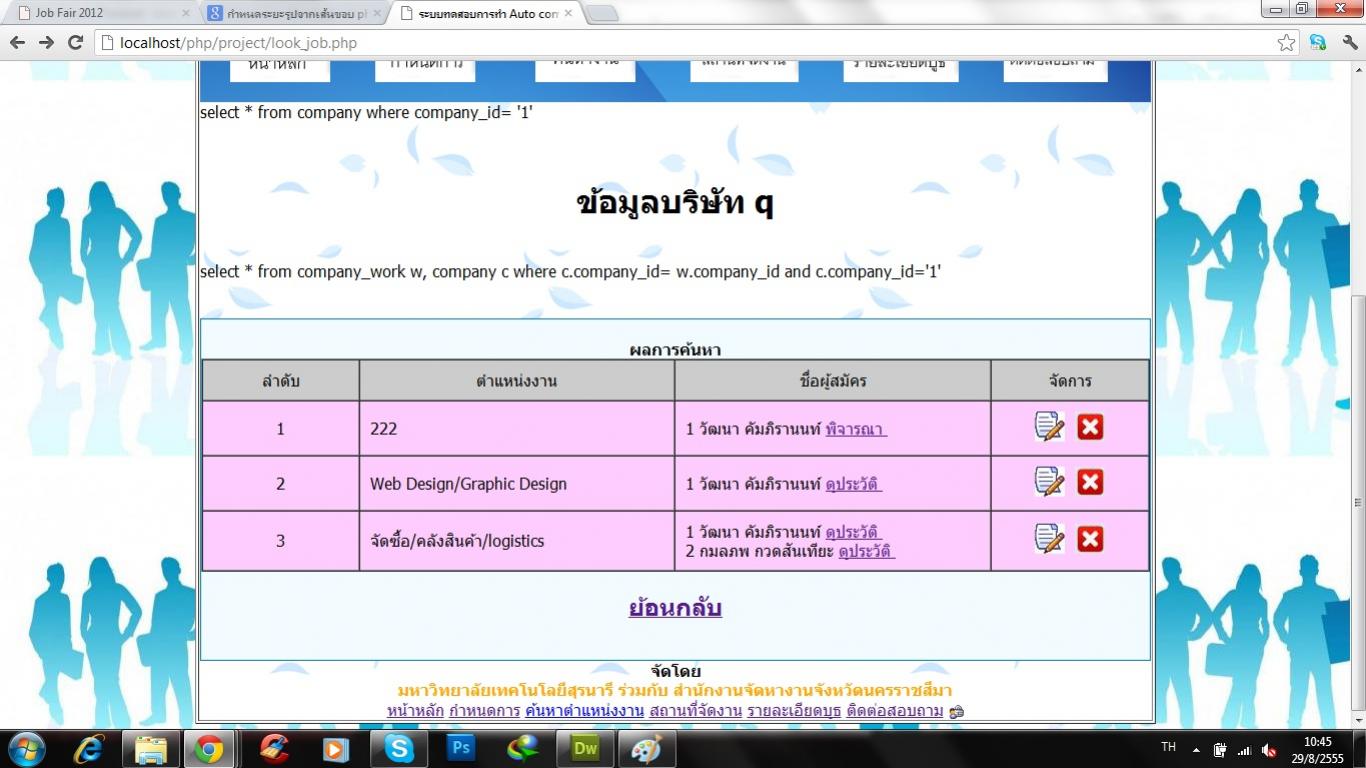The width and height of the screenshot is (1366, 768).
Task: Open Windows Explorer from the taskbar
Action: (151, 749)
